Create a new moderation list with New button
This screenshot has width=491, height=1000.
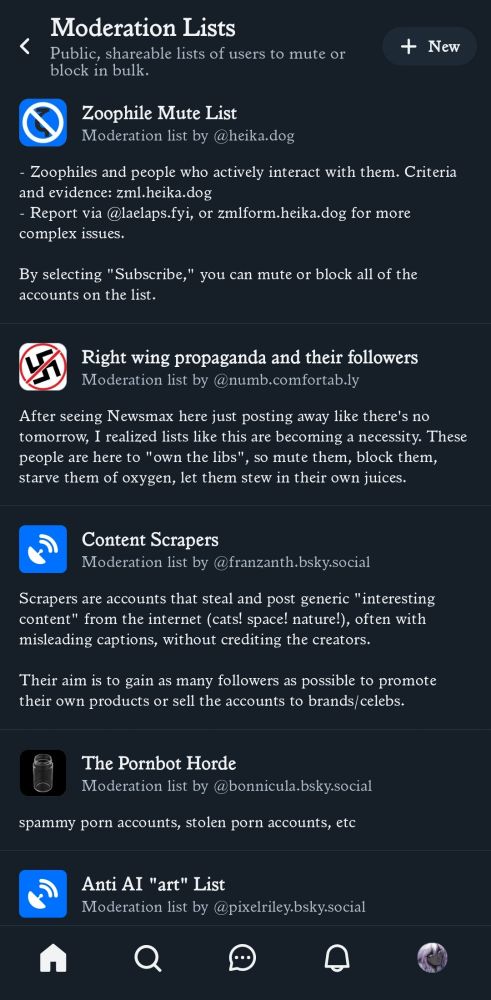click(x=429, y=47)
